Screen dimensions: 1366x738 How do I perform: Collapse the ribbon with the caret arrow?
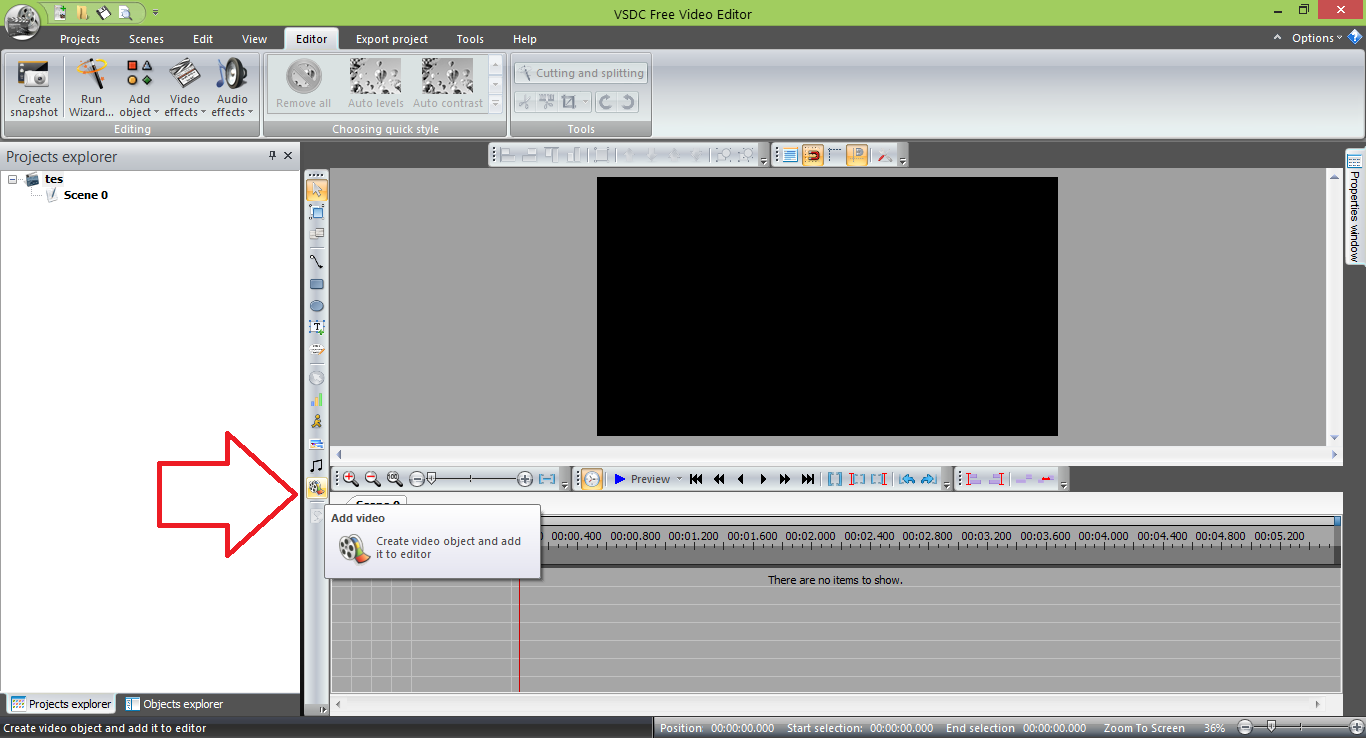(1278, 38)
